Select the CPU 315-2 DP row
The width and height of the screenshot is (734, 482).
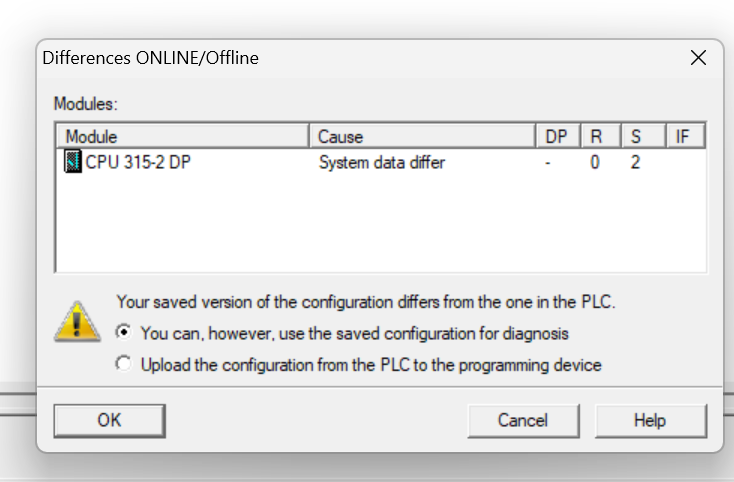pyautogui.click(x=381, y=162)
